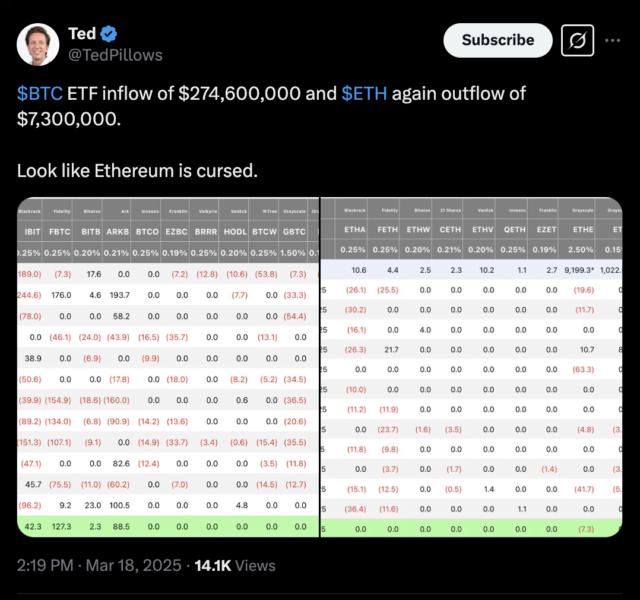The width and height of the screenshot is (640, 600).
Task: Click the GBTC column header in image
Action: (294, 232)
